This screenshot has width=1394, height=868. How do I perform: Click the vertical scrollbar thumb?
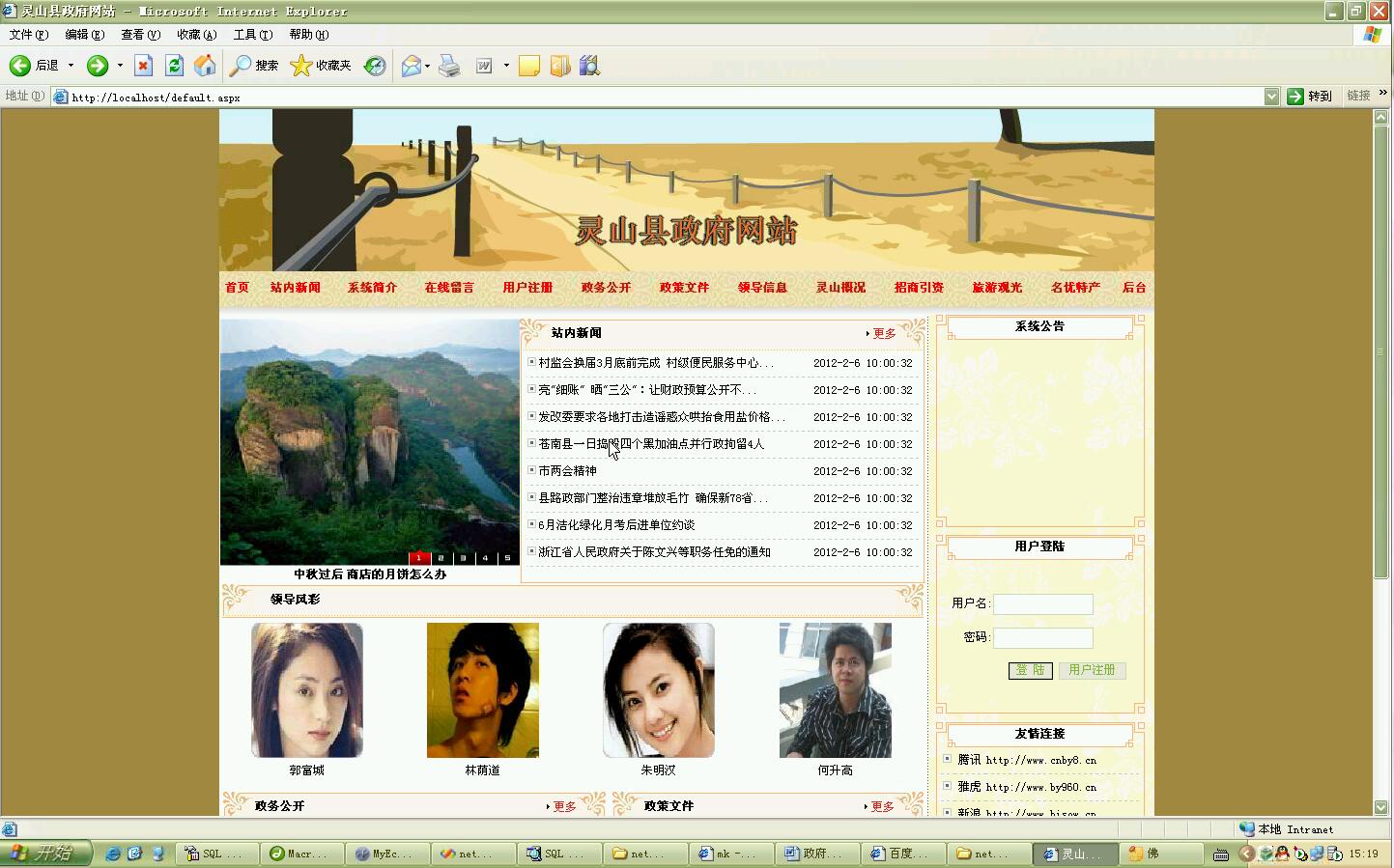pos(1381,351)
